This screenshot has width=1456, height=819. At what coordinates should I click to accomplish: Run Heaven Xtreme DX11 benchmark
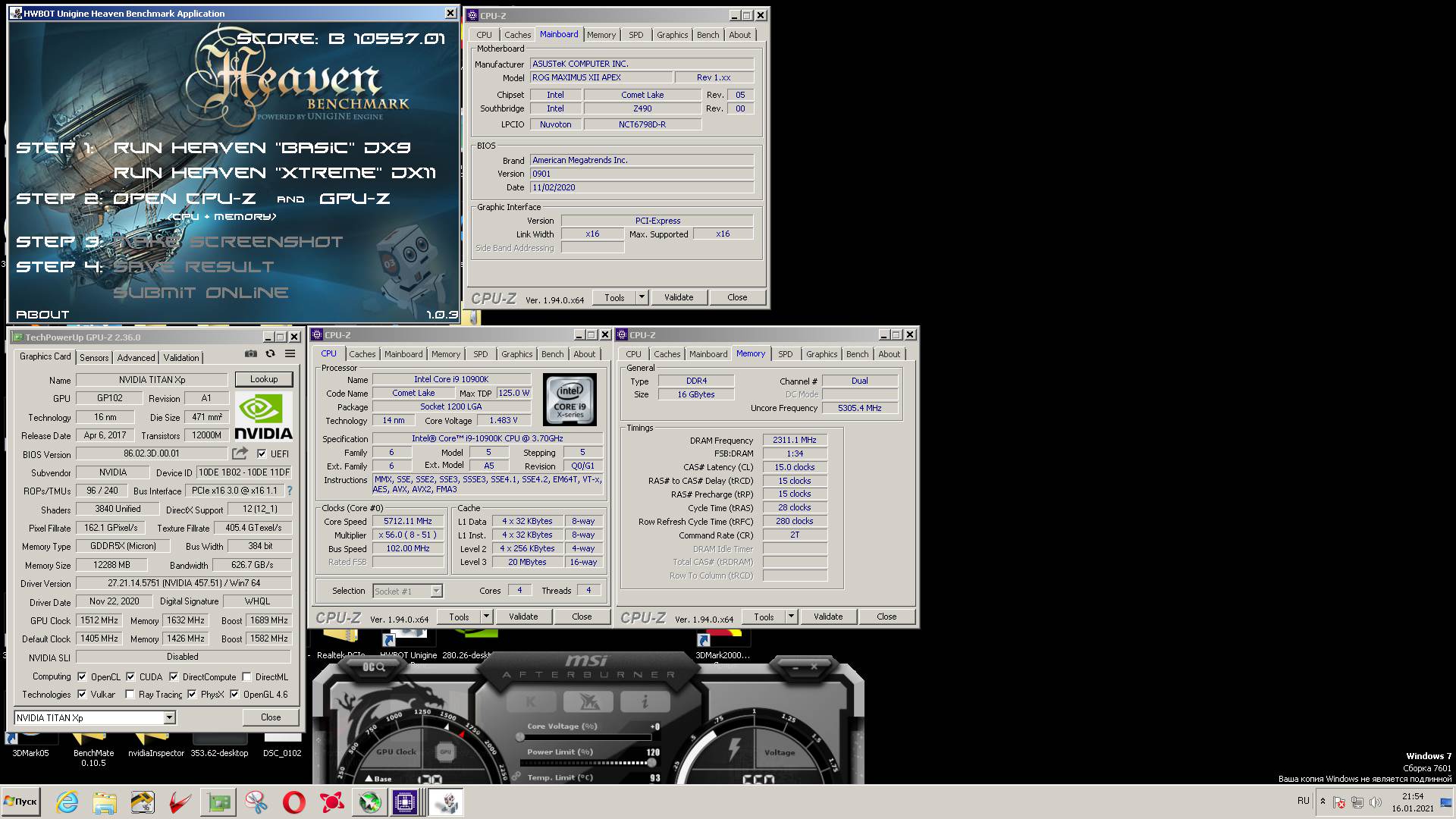(275, 173)
